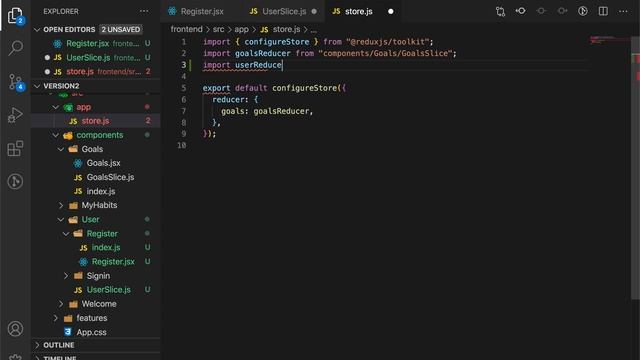Viewport: 640px width, 360px height.
Task: Collapse the Register folder
Action: 66,233
